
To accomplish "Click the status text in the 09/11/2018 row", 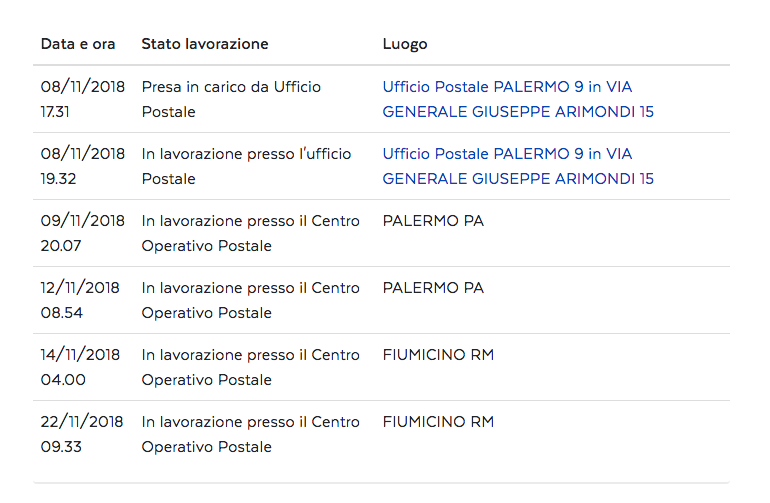I will (x=250, y=233).
